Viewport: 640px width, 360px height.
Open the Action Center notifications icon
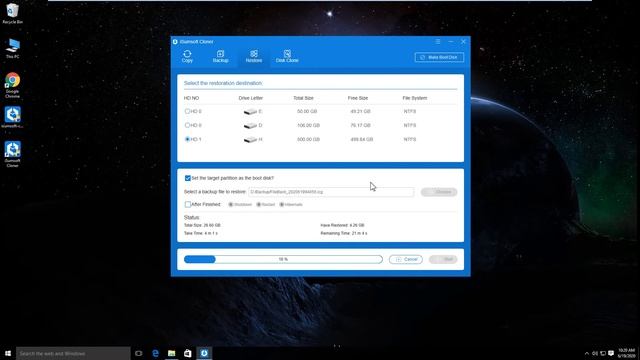(x=611, y=353)
